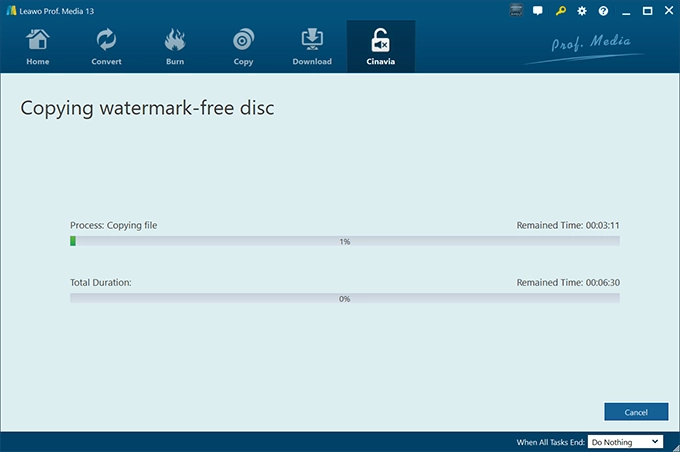Open the Download module
Image resolution: width=680 pixels, height=452 pixels.
[312, 46]
